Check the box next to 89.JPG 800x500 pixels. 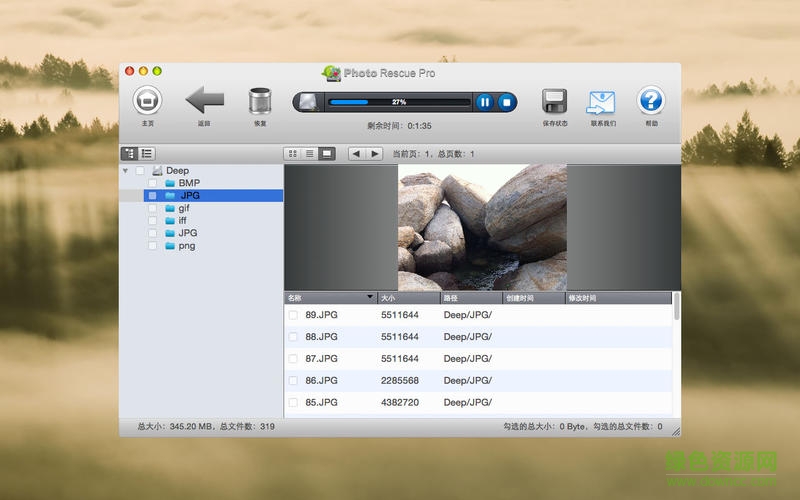pyautogui.click(x=293, y=315)
